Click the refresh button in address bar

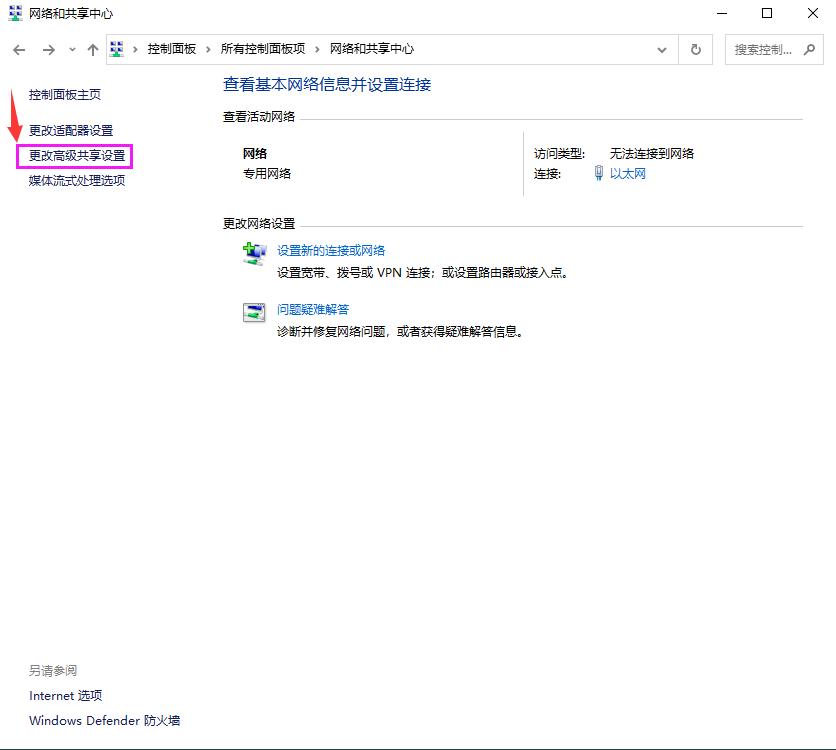pyautogui.click(x=695, y=49)
